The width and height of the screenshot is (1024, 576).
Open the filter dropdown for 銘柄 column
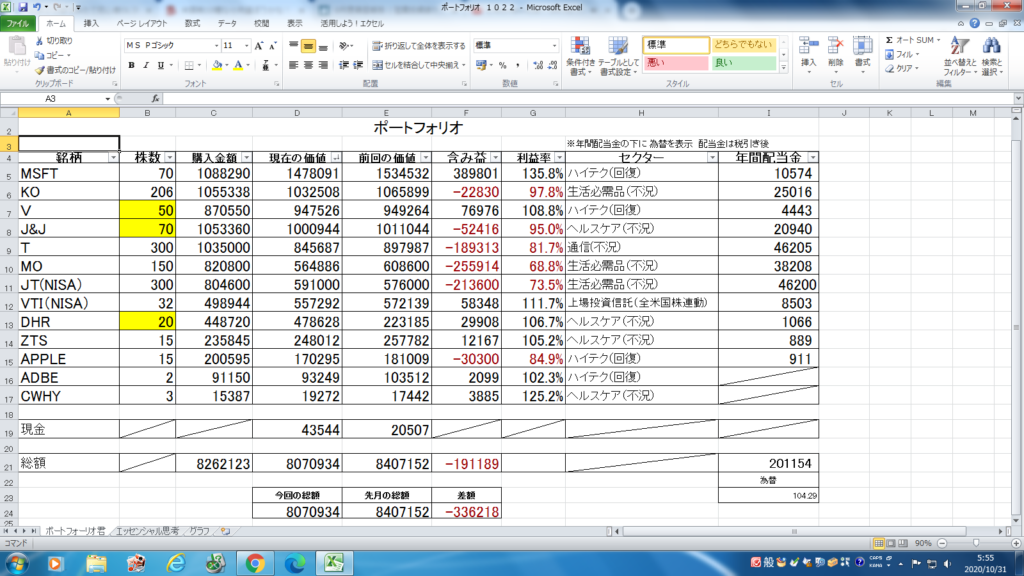113,158
